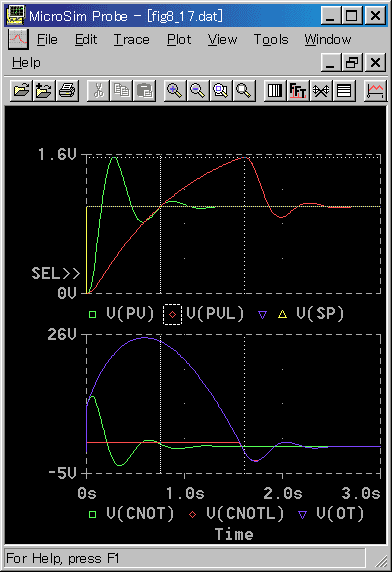Click the 2.0s x-axis tick label
The width and height of the screenshot is (392, 572).
pos(283,493)
